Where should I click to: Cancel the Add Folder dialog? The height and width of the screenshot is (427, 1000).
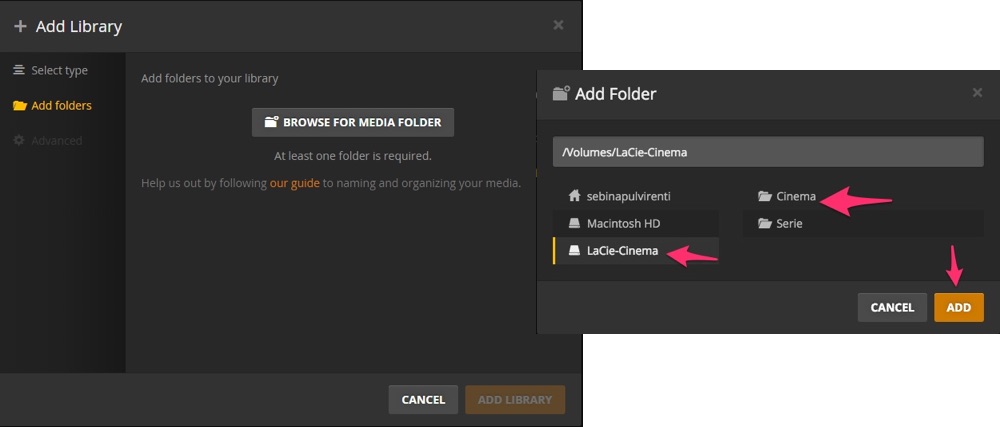[892, 308]
